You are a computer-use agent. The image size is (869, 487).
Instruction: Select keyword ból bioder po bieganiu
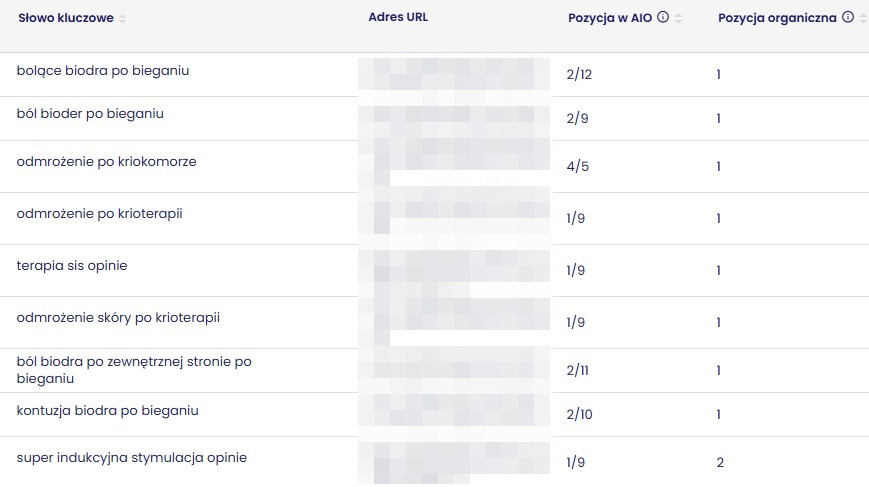pyautogui.click(x=90, y=114)
